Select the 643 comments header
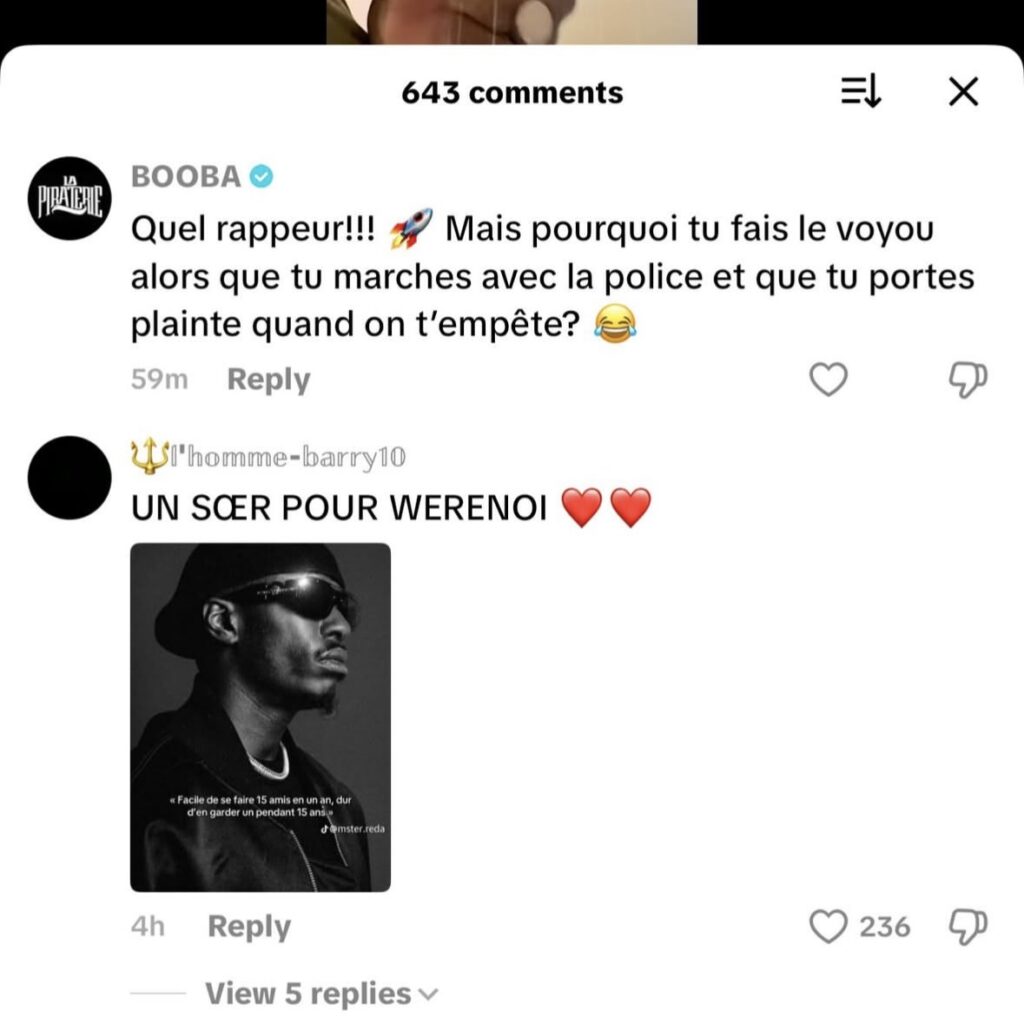Image resolution: width=1024 pixels, height=1024 pixels. 512,92
